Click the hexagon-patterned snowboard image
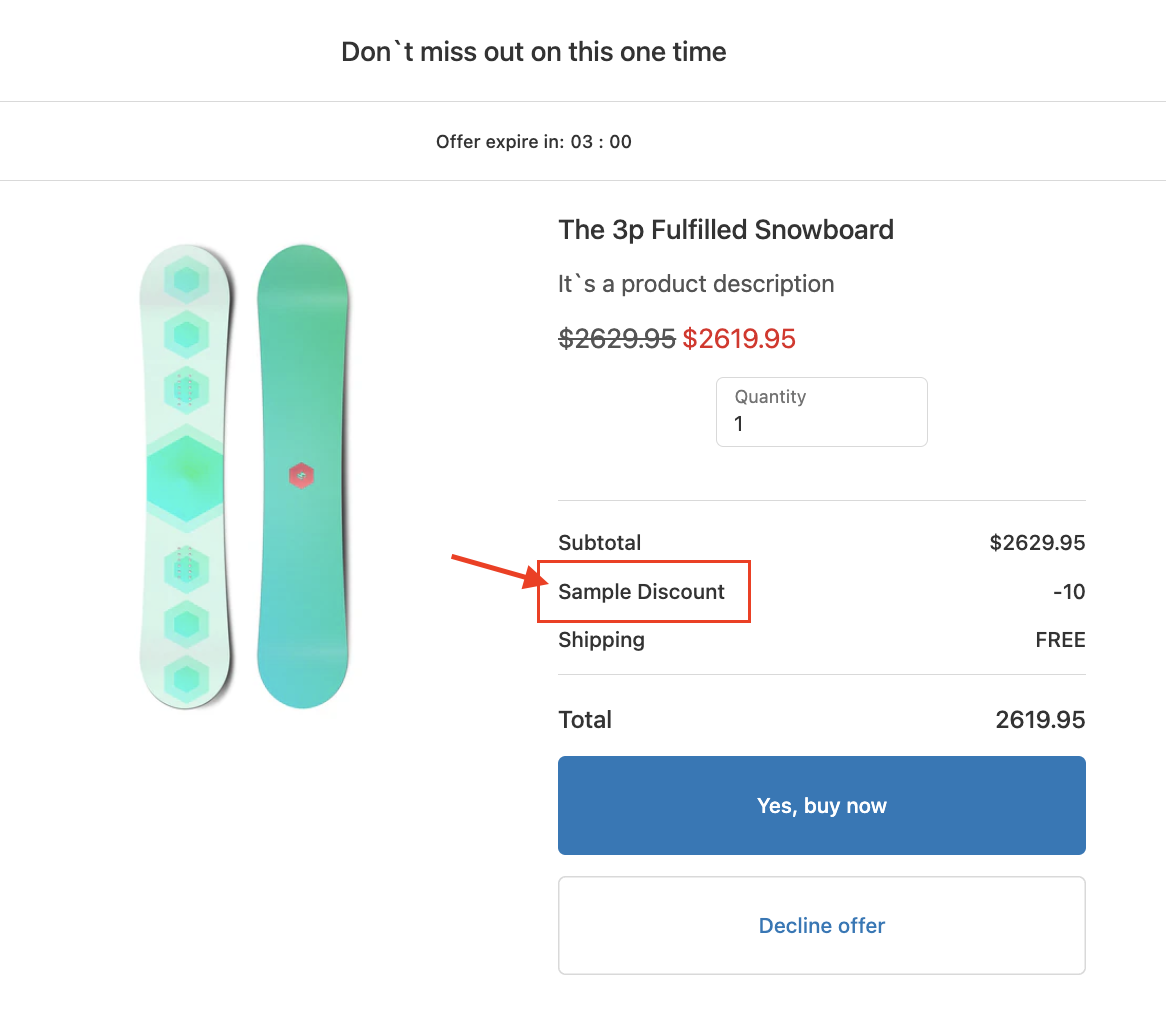This screenshot has height=1012, width=1166. tap(186, 477)
